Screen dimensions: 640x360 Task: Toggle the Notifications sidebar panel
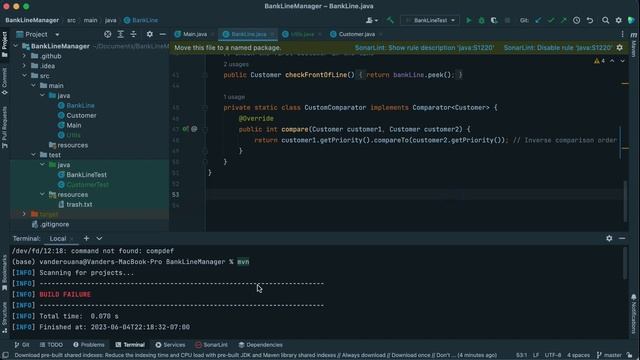(x=634, y=313)
